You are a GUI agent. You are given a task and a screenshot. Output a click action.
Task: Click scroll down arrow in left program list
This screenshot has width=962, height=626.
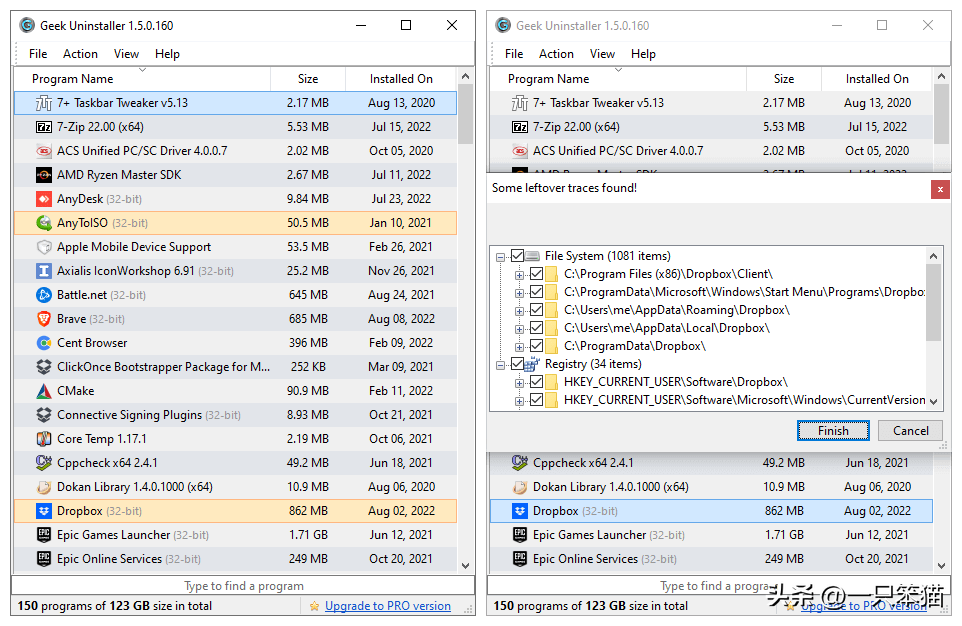point(465,566)
